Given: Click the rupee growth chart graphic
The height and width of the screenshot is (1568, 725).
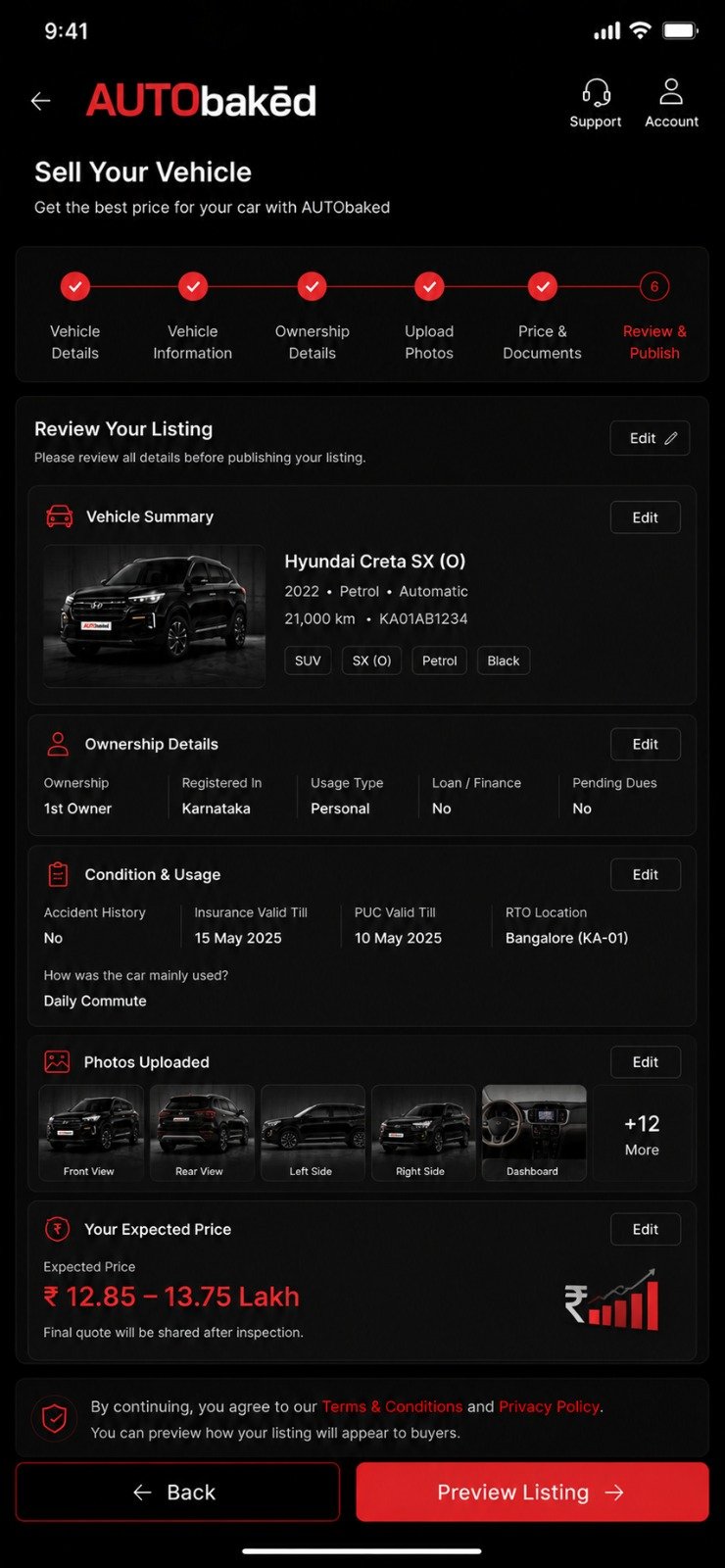Looking at the screenshot, I should (x=611, y=1299).
